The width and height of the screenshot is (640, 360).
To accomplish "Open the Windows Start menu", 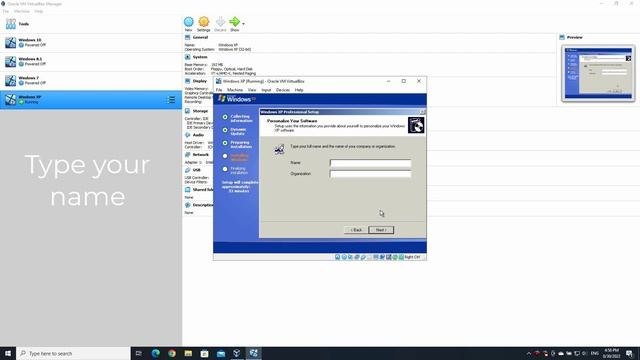I will click(x=8, y=353).
